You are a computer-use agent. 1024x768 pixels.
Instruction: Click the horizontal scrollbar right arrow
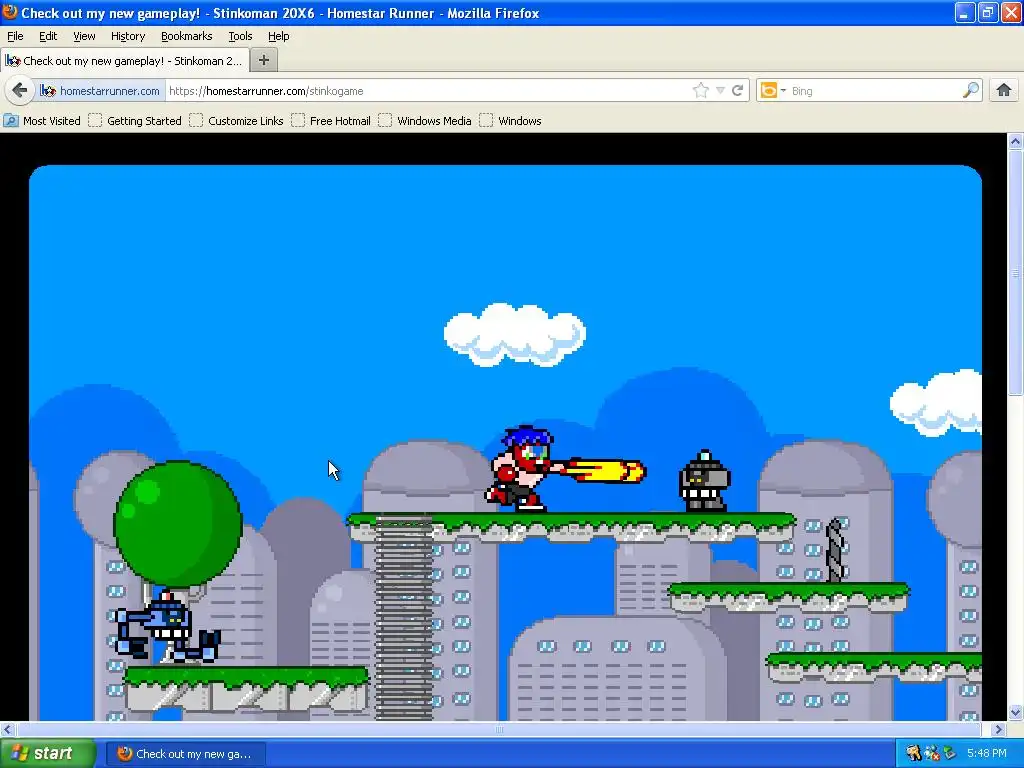tap(999, 729)
